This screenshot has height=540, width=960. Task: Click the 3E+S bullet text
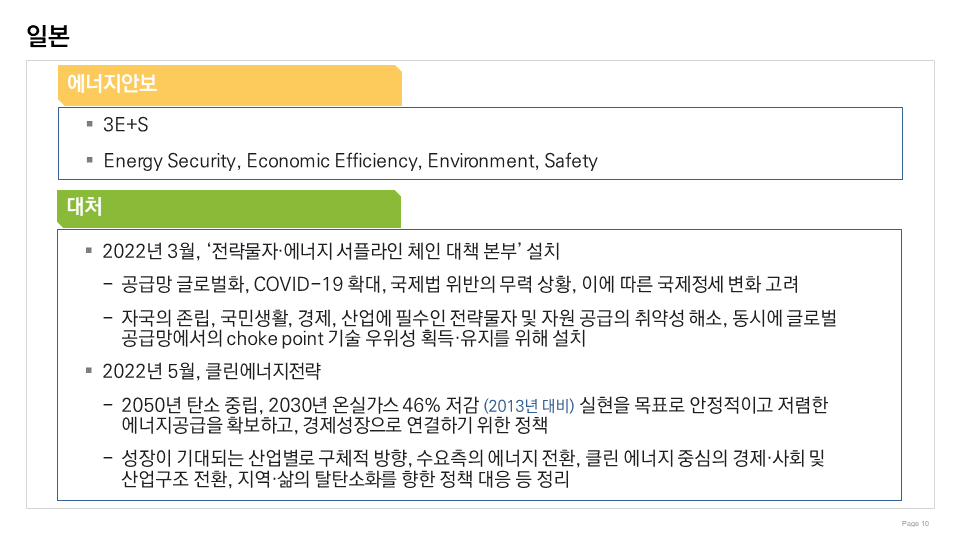click(x=126, y=125)
